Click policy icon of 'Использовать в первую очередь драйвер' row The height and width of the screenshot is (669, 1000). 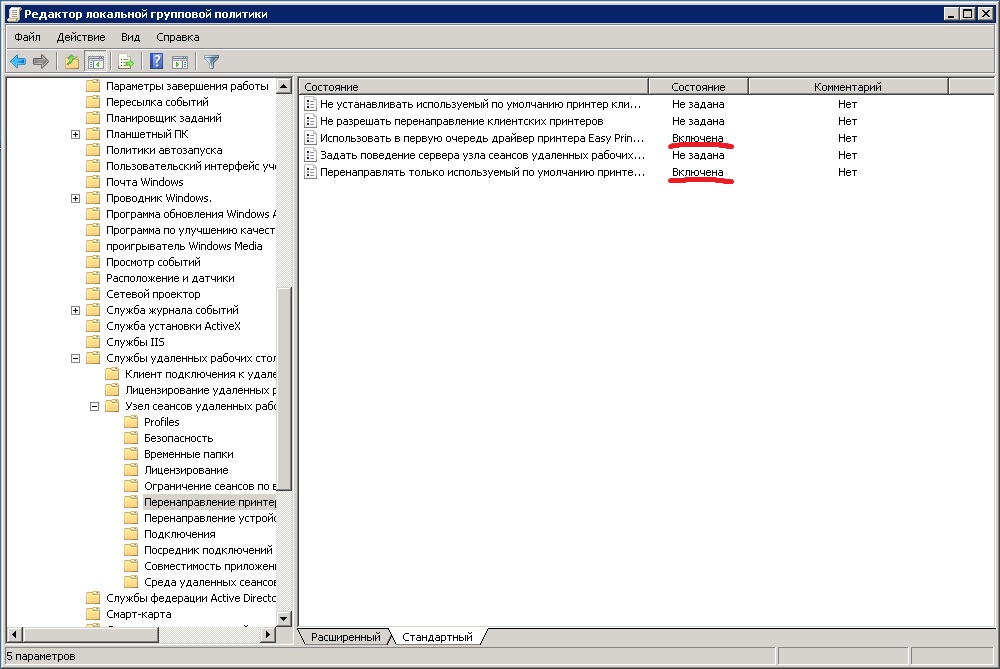(x=311, y=138)
